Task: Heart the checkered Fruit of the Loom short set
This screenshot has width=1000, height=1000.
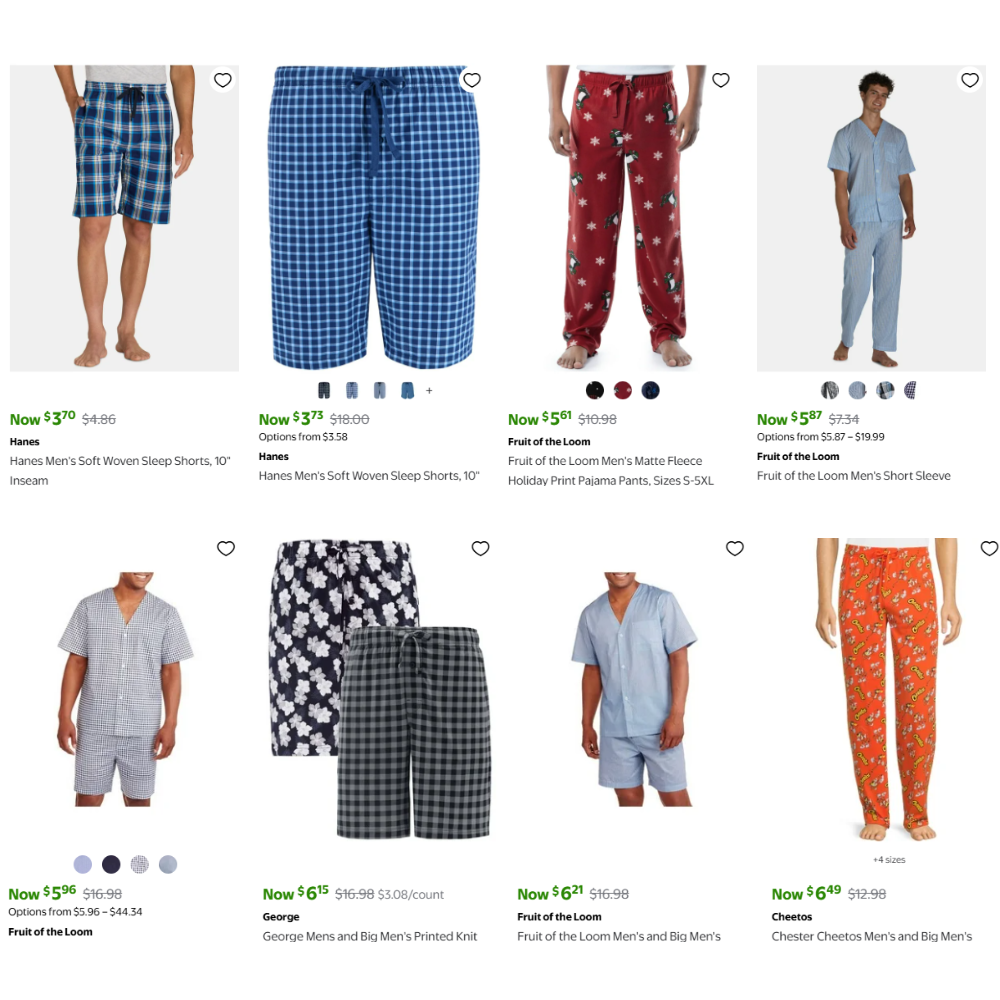Action: pyautogui.click(x=226, y=548)
